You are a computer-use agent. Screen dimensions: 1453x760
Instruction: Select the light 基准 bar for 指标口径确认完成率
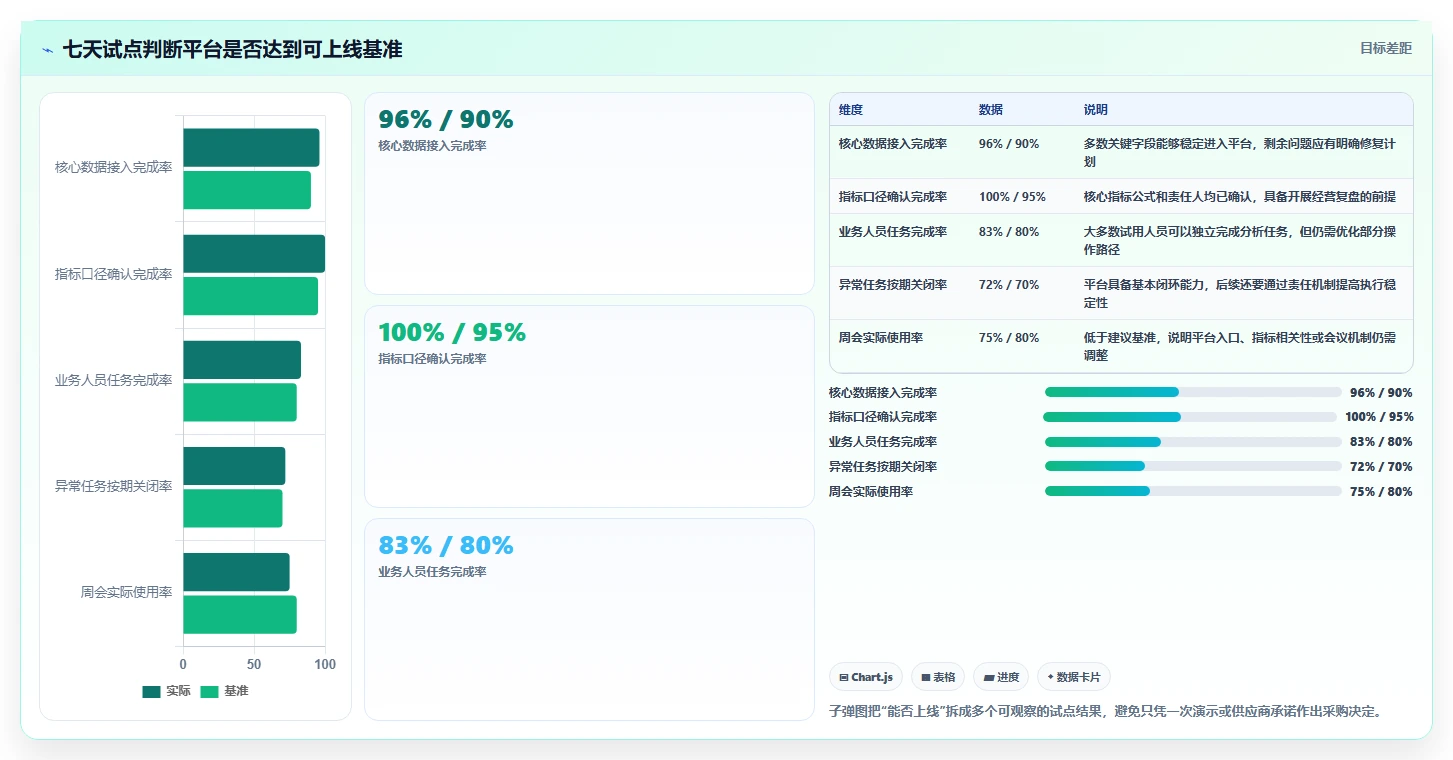(x=250, y=296)
